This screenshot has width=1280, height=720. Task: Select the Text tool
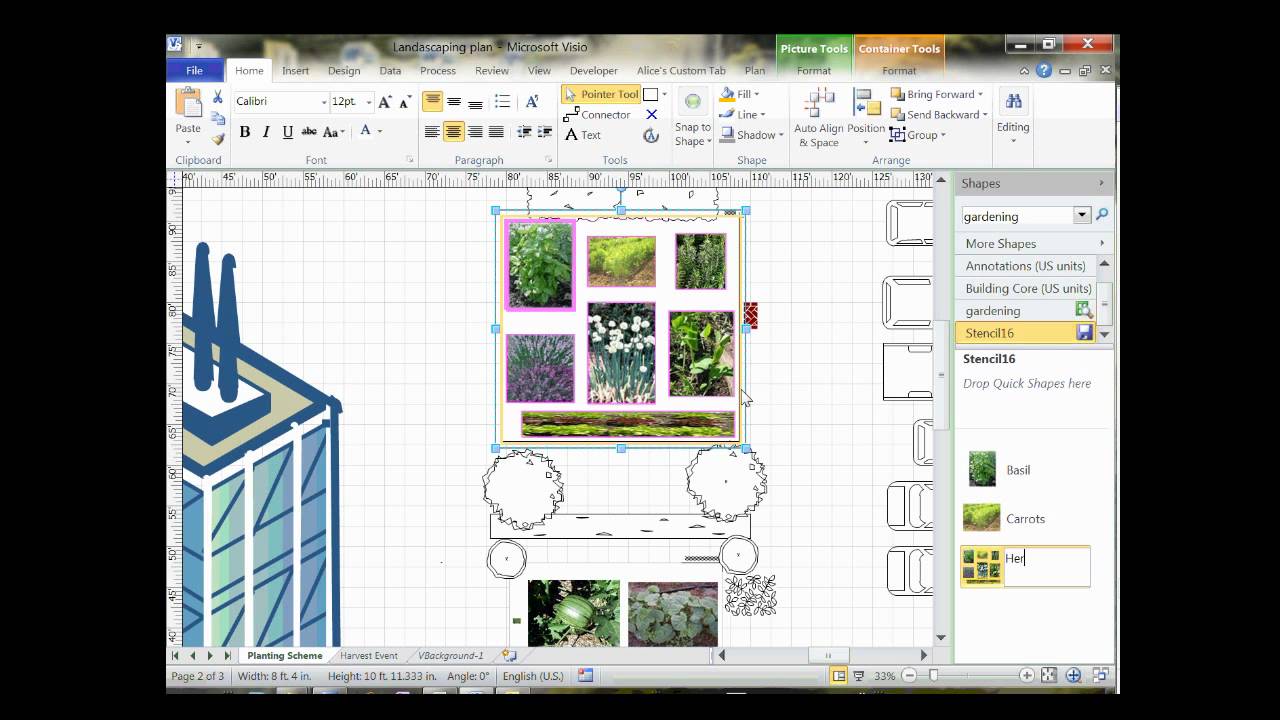coord(583,135)
